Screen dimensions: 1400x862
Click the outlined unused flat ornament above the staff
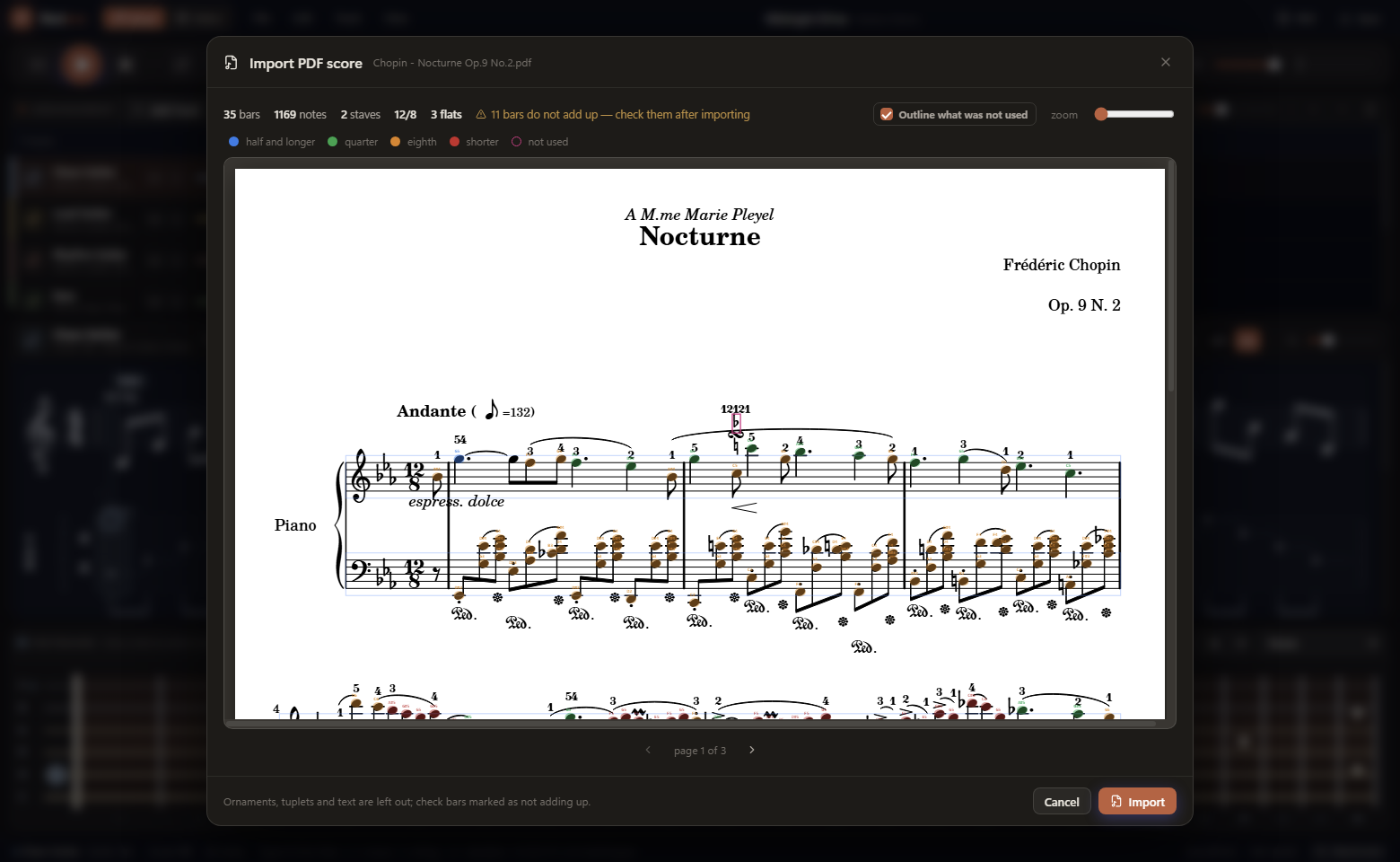(x=736, y=424)
